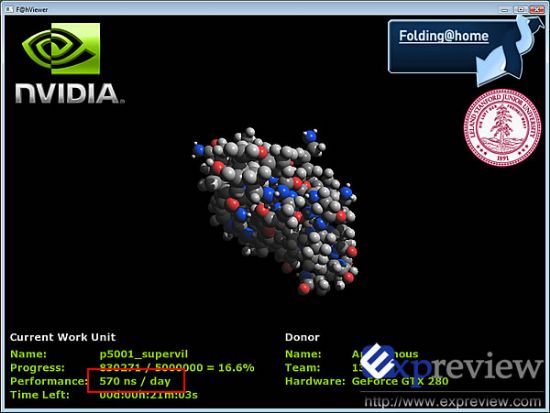Click the donor Team label
The width and height of the screenshot is (550, 413).
click(x=303, y=368)
